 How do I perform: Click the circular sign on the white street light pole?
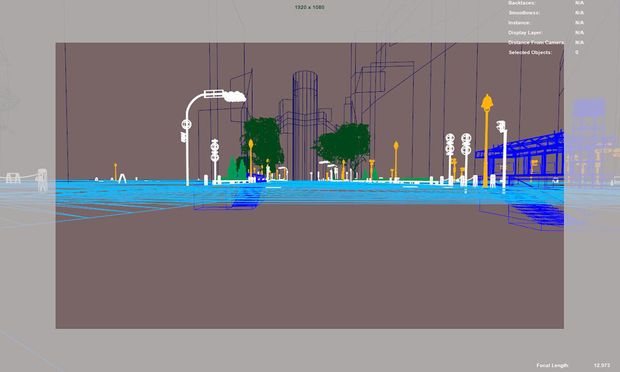coord(186,125)
